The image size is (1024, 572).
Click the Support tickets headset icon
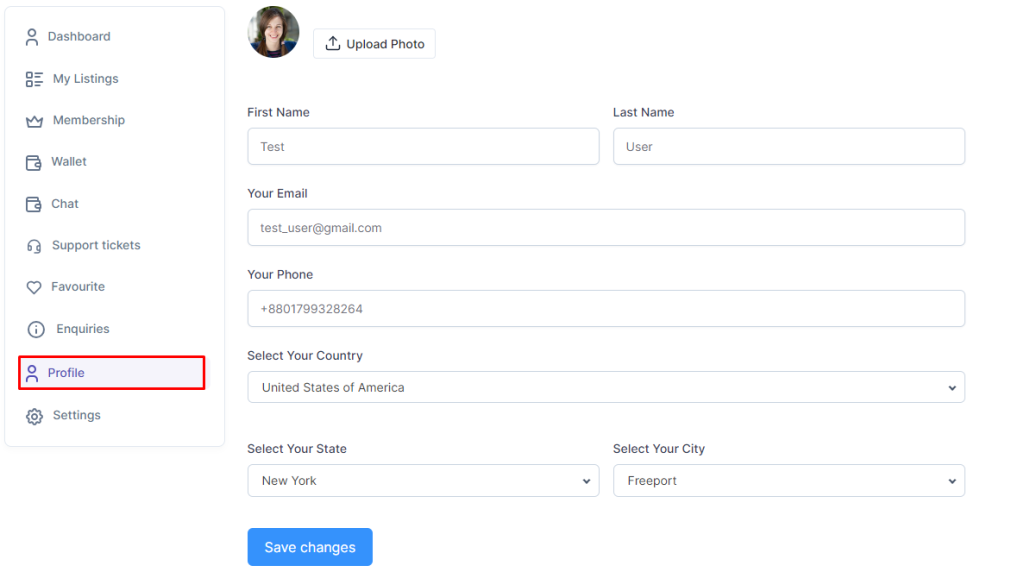(x=34, y=246)
